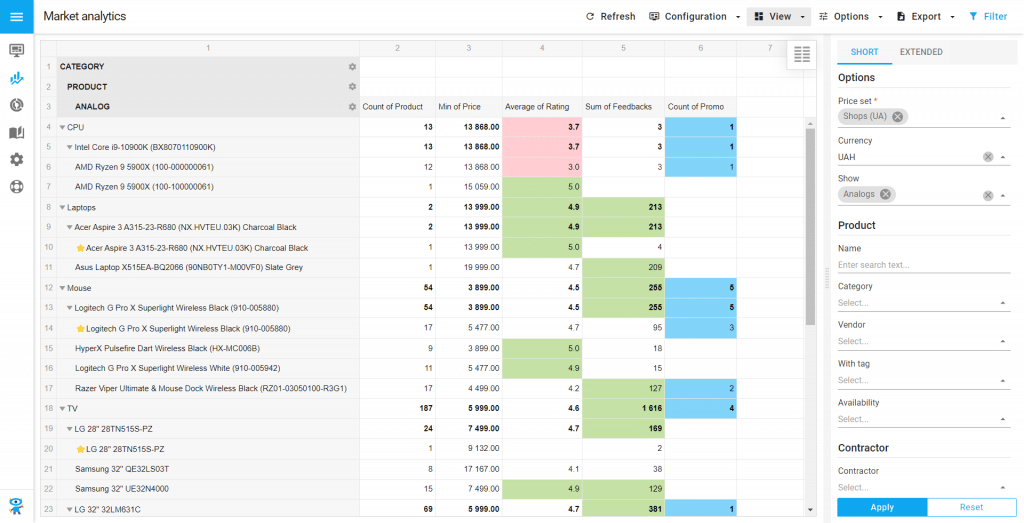This screenshot has width=1024, height=523.
Task: Remove the Shops (UA) price set chip
Action: point(898,117)
